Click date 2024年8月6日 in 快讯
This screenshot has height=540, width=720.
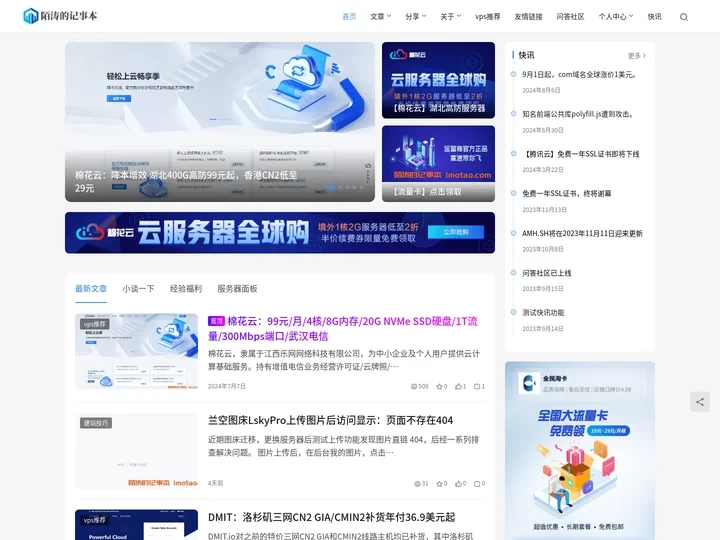click(x=541, y=90)
